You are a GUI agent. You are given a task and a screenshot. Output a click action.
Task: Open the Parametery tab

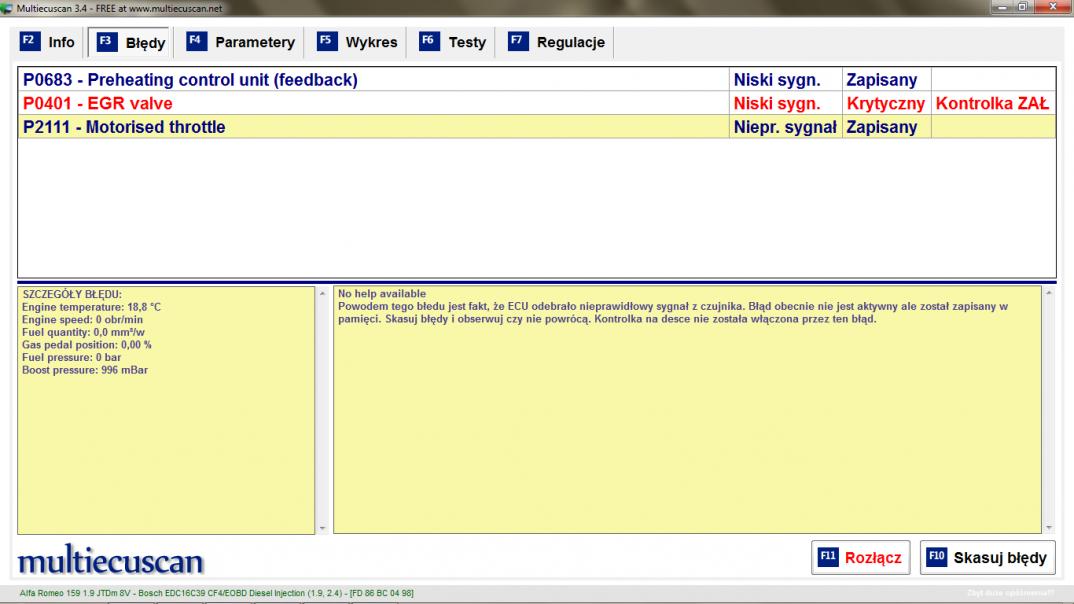(240, 42)
